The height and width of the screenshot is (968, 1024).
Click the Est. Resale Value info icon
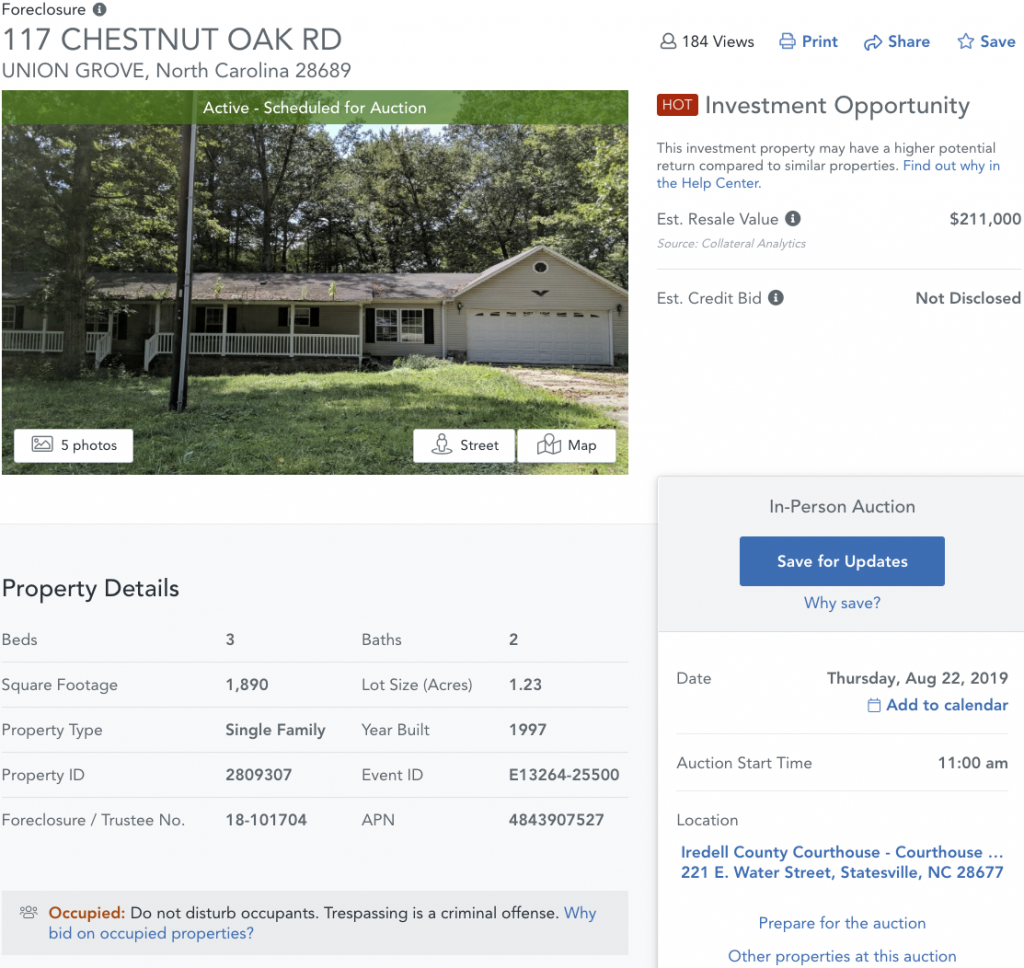[792, 219]
